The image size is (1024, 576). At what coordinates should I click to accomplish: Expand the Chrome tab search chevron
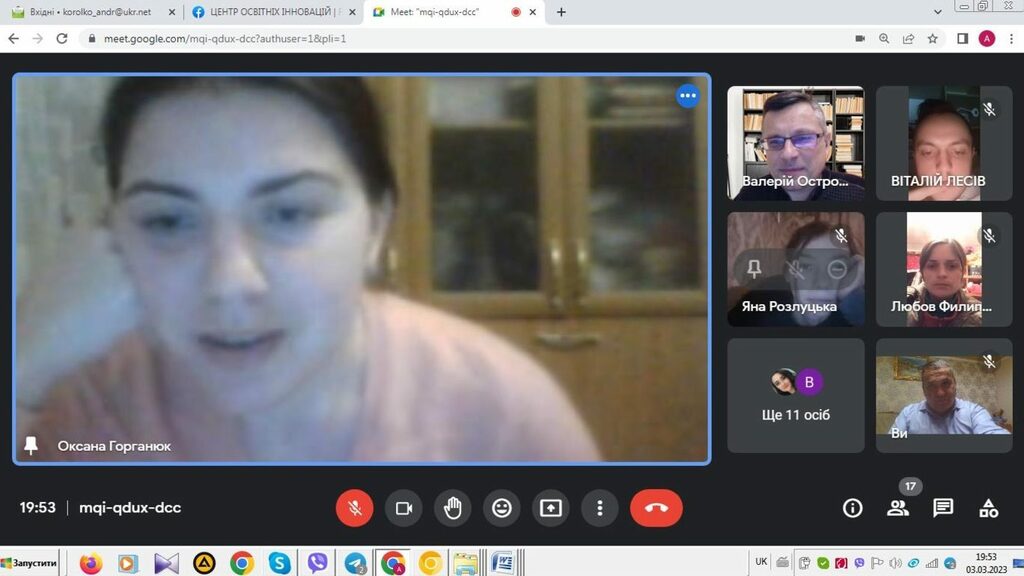[x=937, y=12]
